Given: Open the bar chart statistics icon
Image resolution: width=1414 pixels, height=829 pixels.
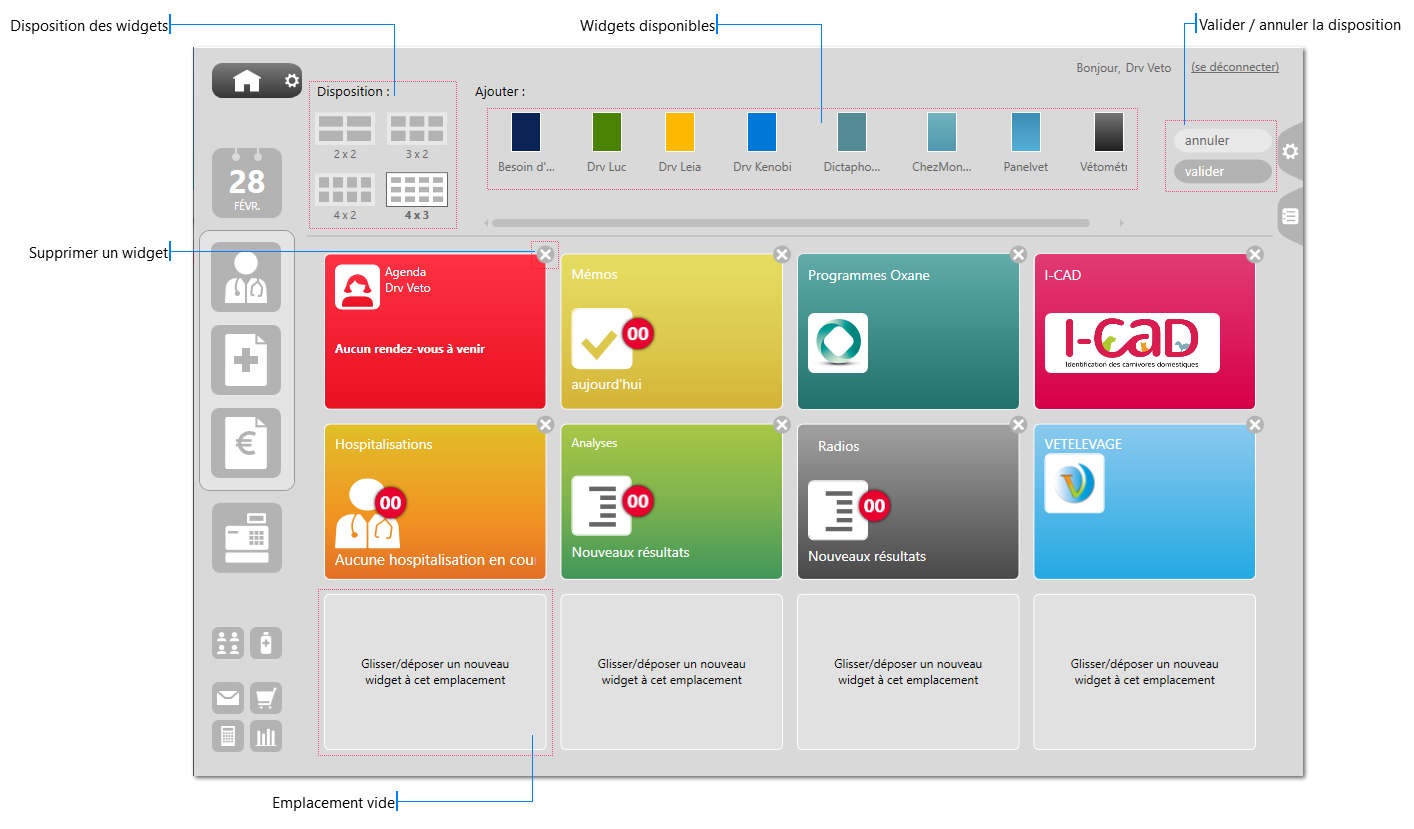Looking at the screenshot, I should (x=266, y=736).
